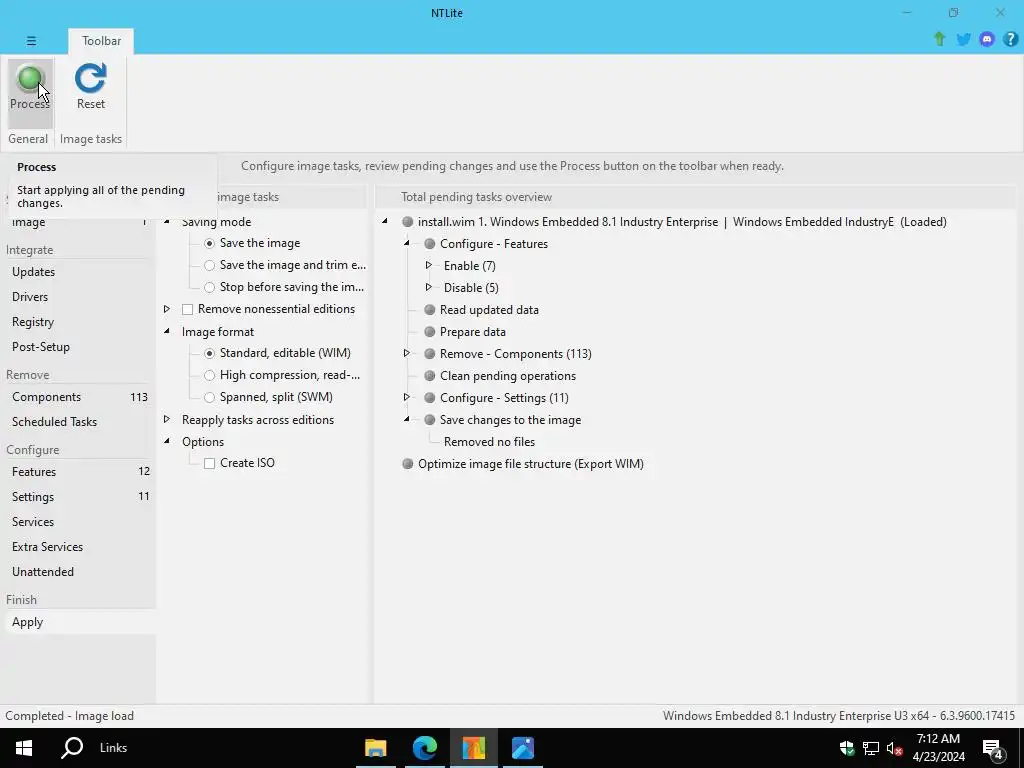Viewport: 1024px width, 768px height.
Task: Click the Reset icon in toolbar
Action: click(90, 79)
